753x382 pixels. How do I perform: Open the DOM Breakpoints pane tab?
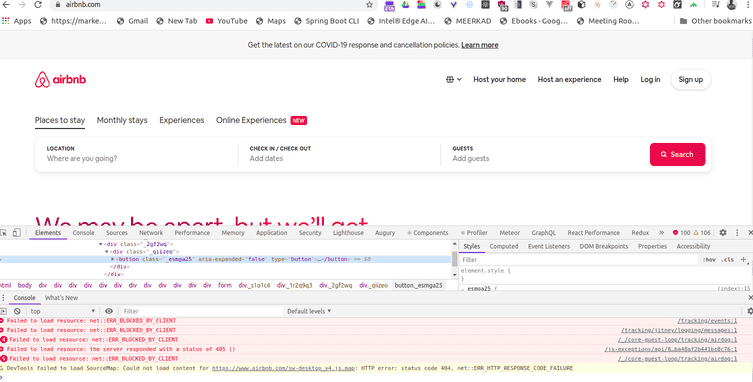click(604, 246)
